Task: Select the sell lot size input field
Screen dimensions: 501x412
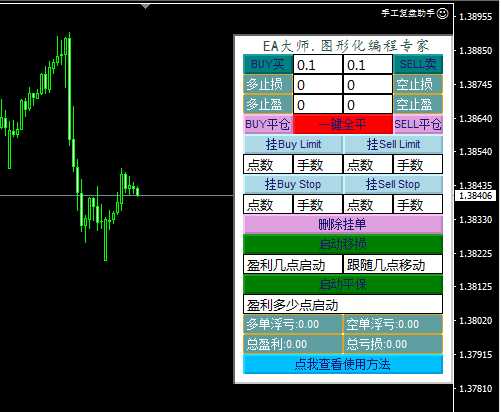Action: point(368,64)
